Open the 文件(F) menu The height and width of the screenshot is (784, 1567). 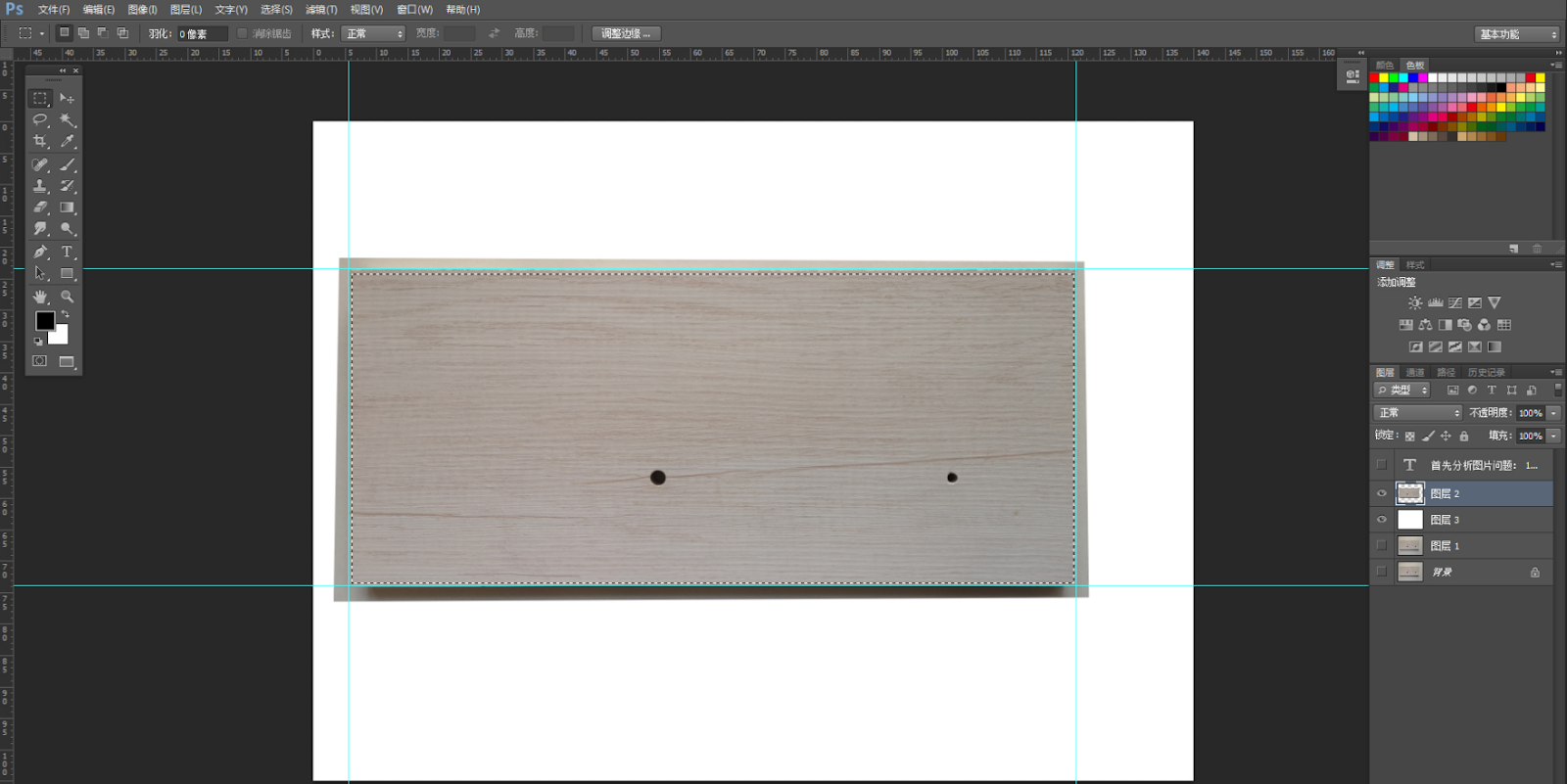pyautogui.click(x=54, y=10)
